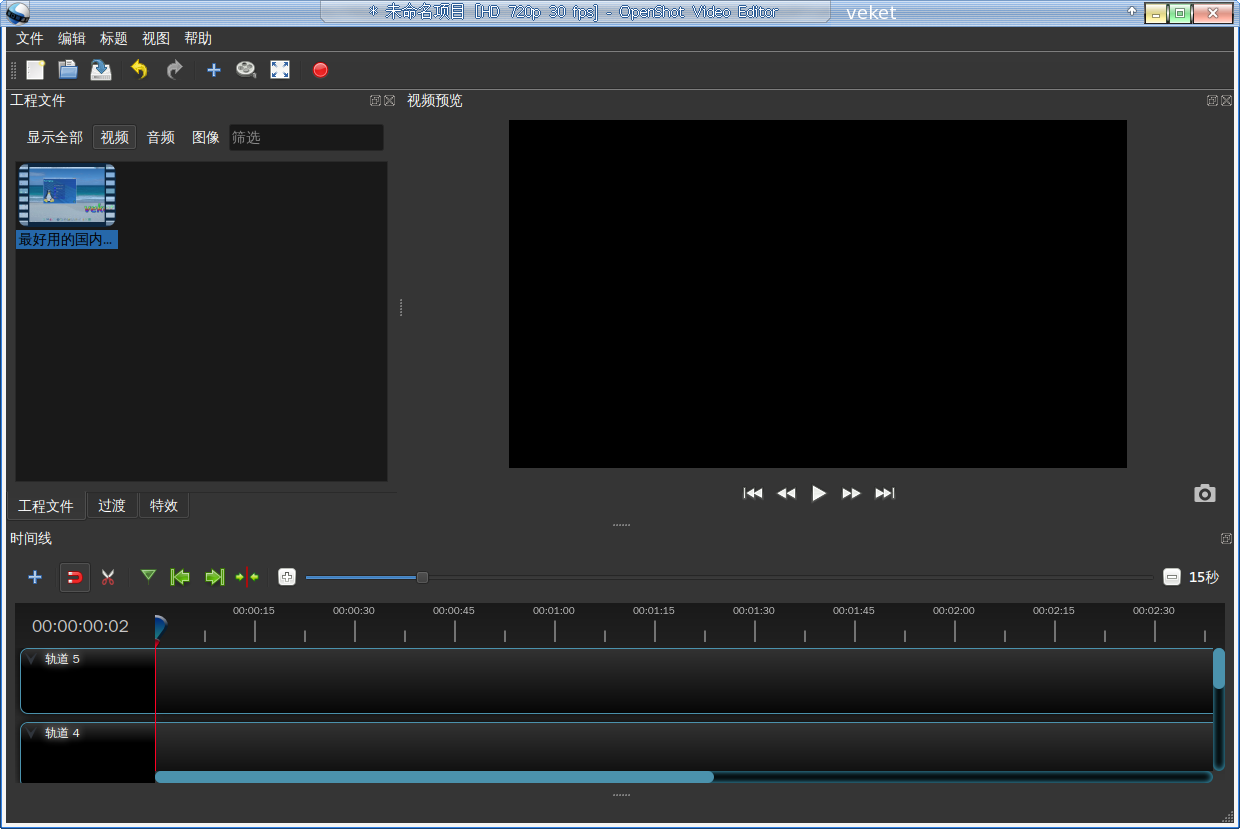Open the profile chooser film-reel icon

click(246, 70)
